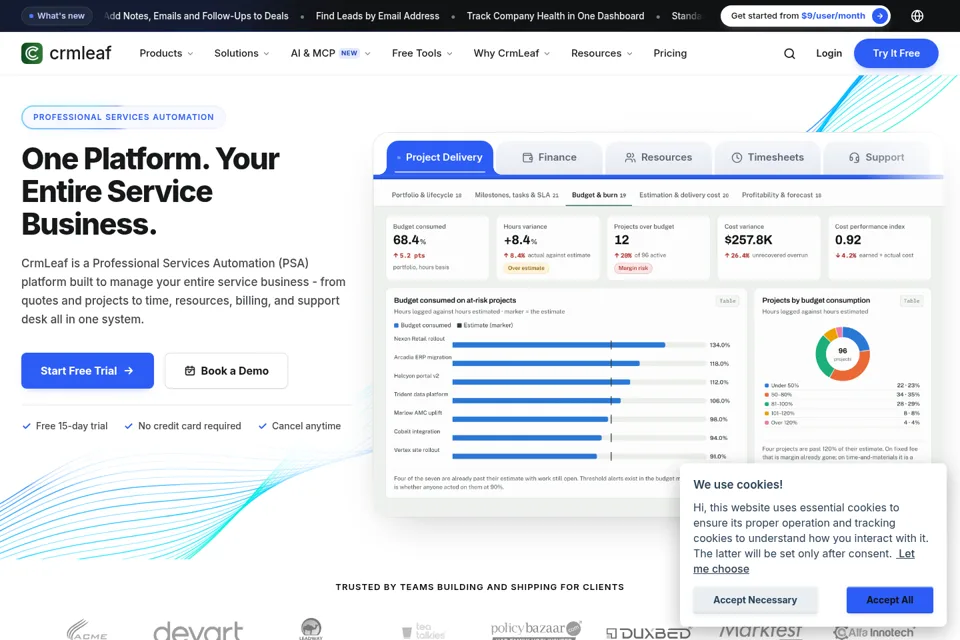960x640 pixels.
Task: Click Get started from $9/user/month banner
Action: coord(805,16)
